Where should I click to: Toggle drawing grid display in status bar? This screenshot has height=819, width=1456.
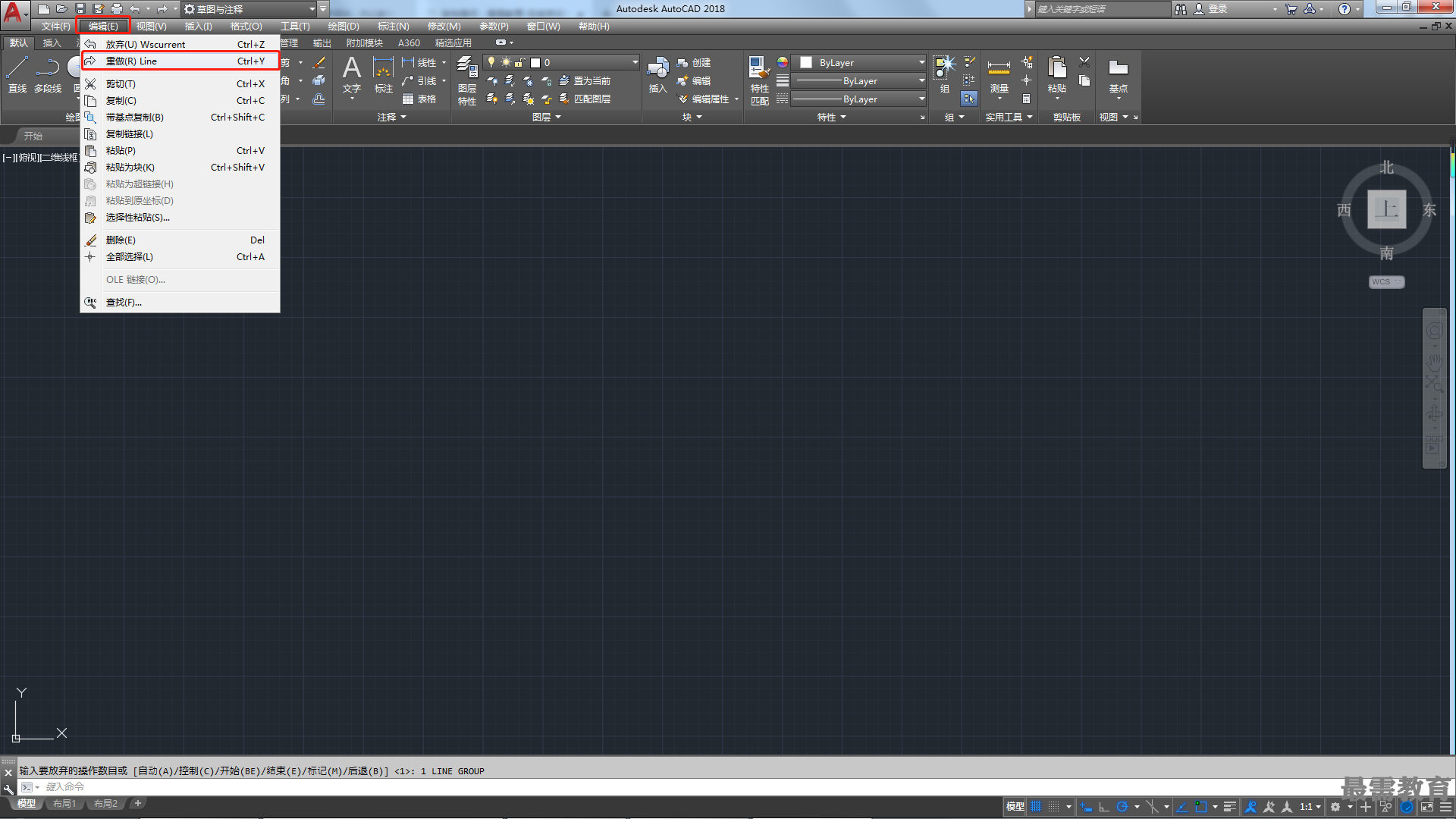tap(1036, 807)
